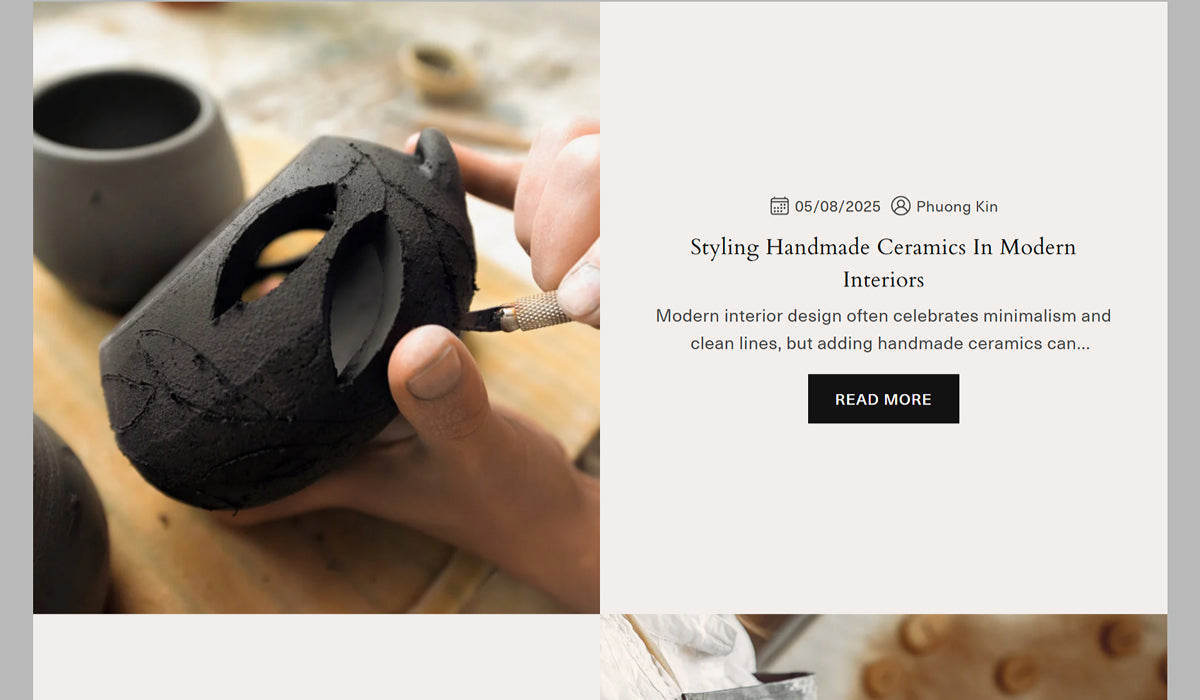Open the Read More button
1200x700 pixels.
pyautogui.click(x=883, y=399)
